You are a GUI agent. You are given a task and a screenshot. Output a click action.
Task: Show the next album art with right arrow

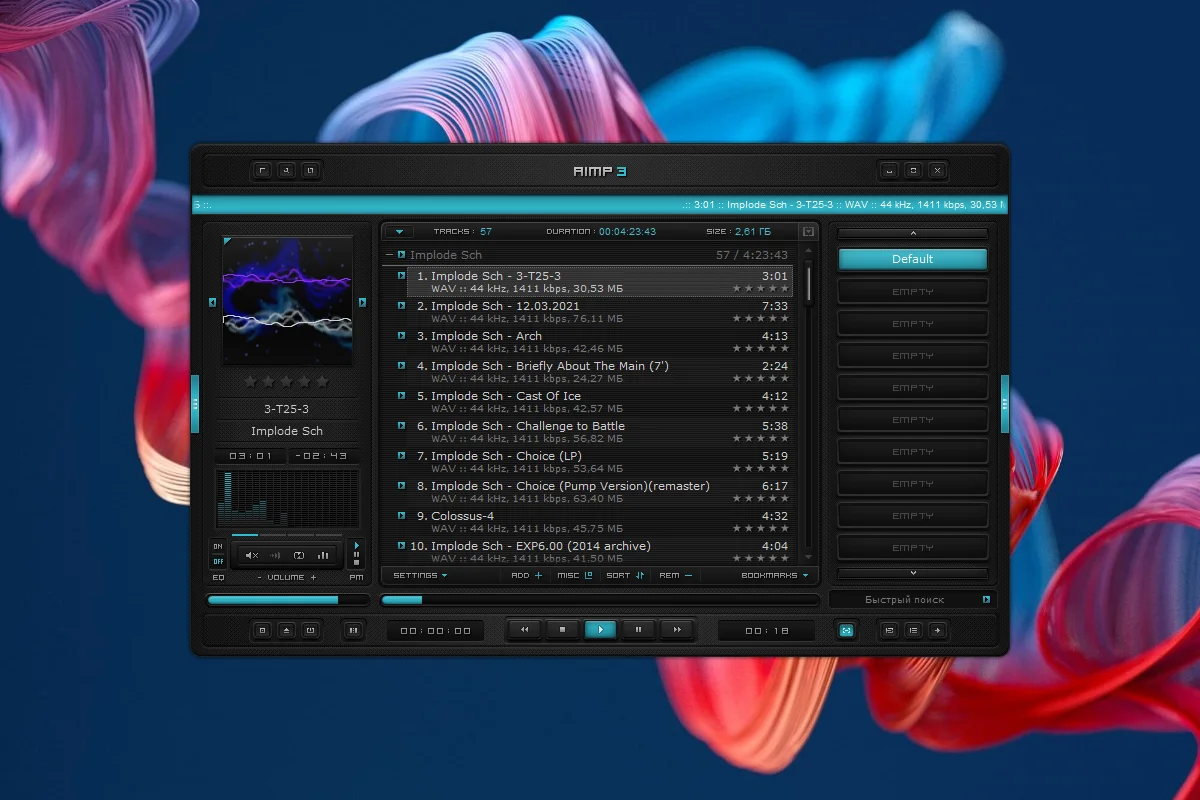pyautogui.click(x=362, y=302)
